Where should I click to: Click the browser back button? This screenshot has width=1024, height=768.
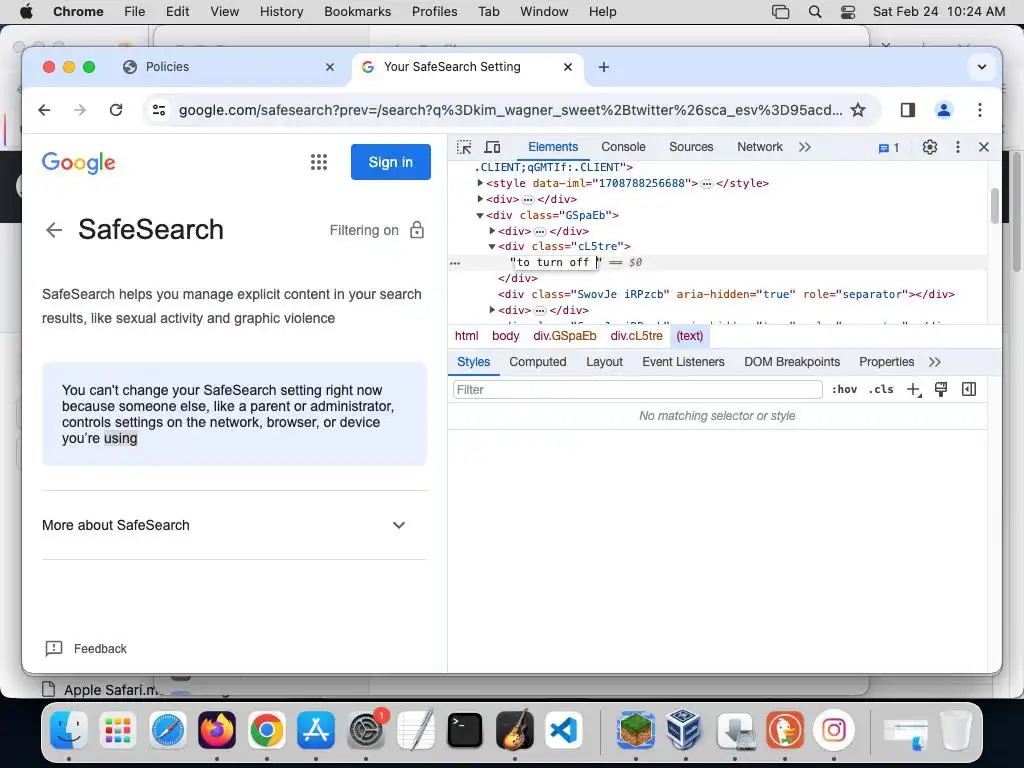point(44,110)
